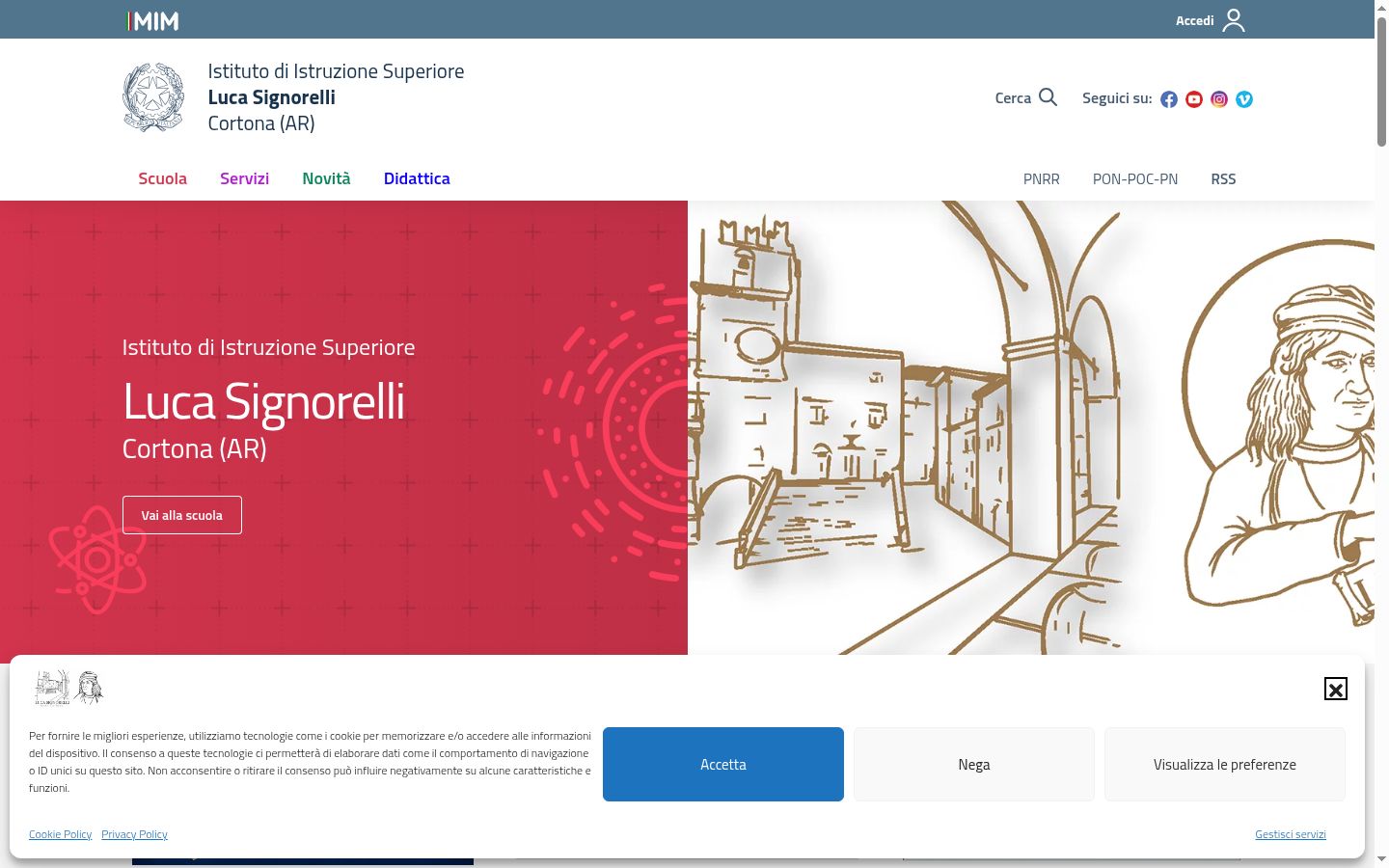This screenshot has width=1389, height=868.
Task: Close the cookie banner with X icon
Action: pyautogui.click(x=1336, y=689)
